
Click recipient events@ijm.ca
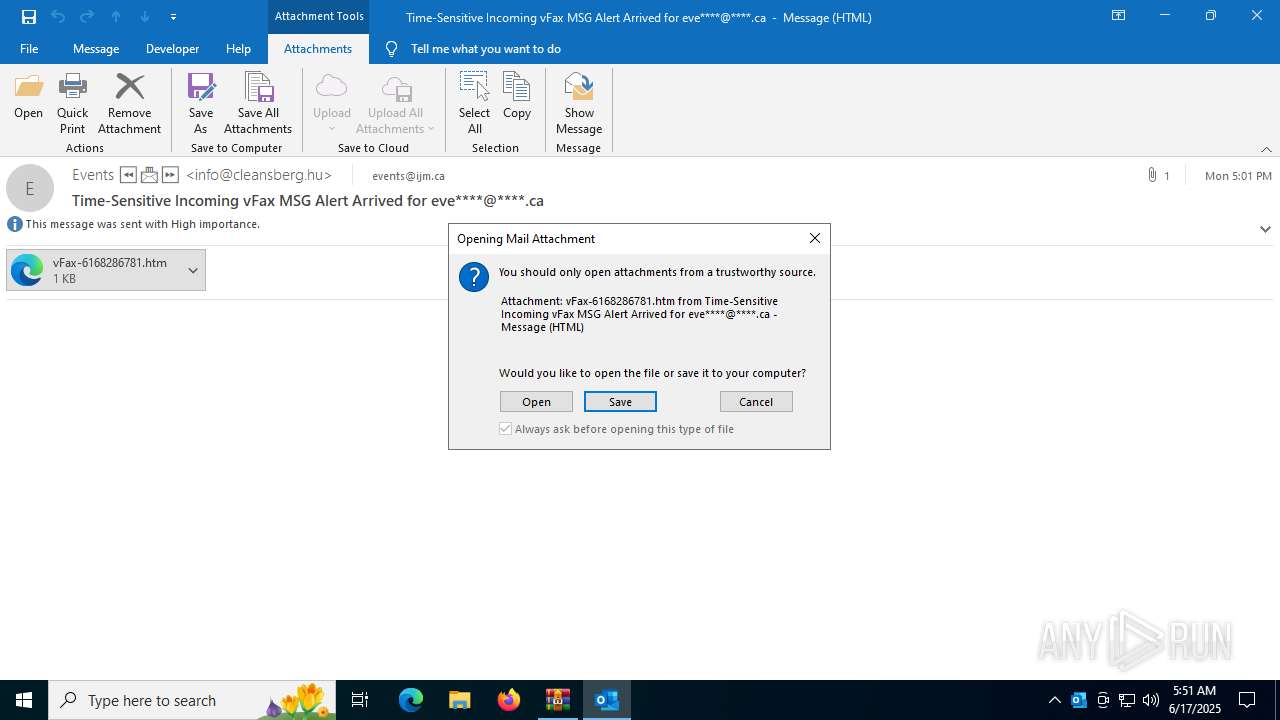408,175
